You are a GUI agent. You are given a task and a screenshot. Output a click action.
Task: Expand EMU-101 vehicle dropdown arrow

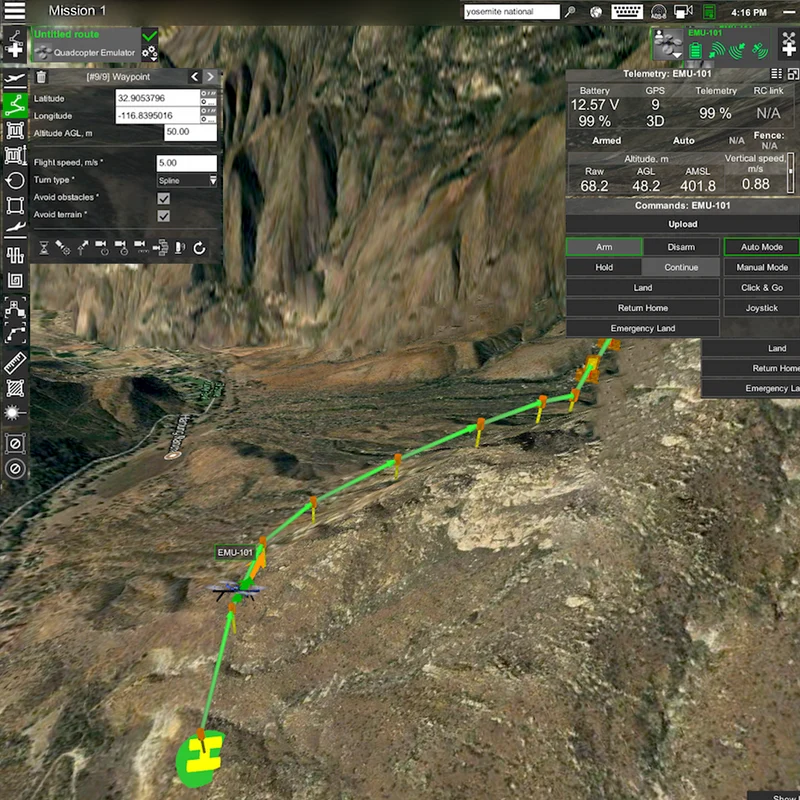point(677,55)
